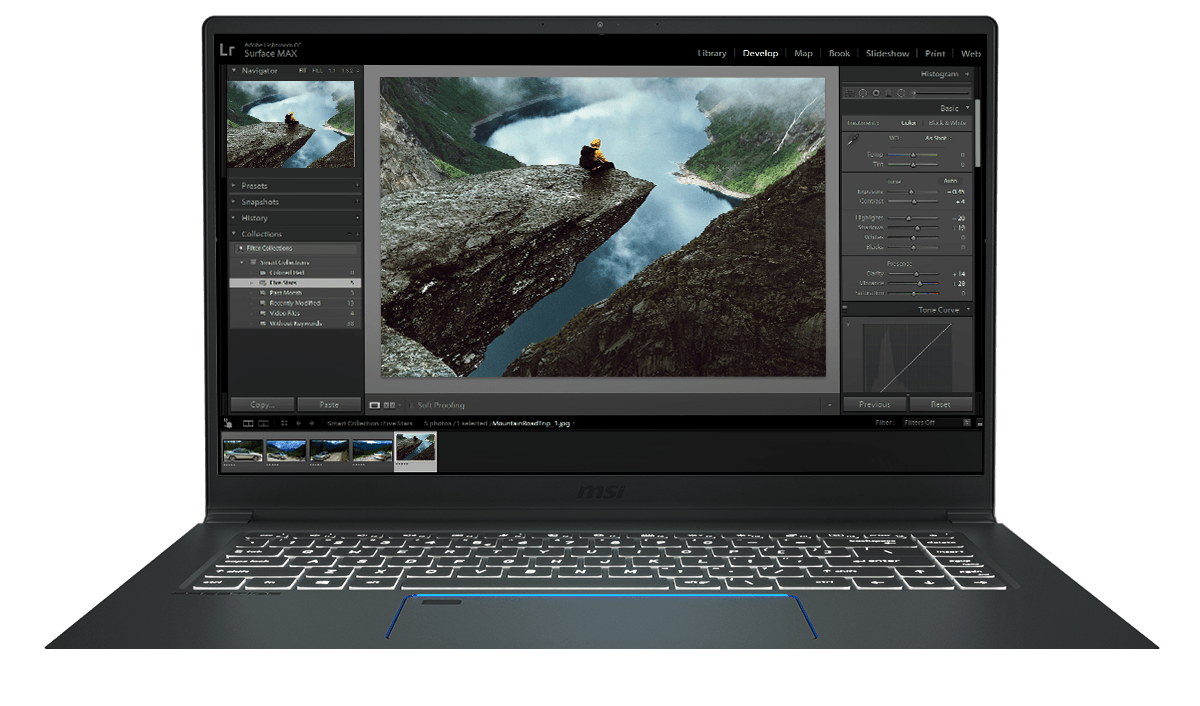Screen dimensions: 1200x706
Task: Set treatment to Black & White
Action: click(x=947, y=123)
